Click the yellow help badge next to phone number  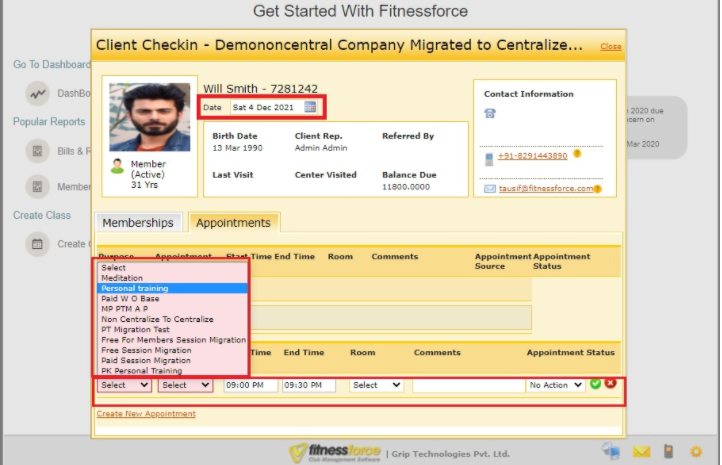coord(577,154)
